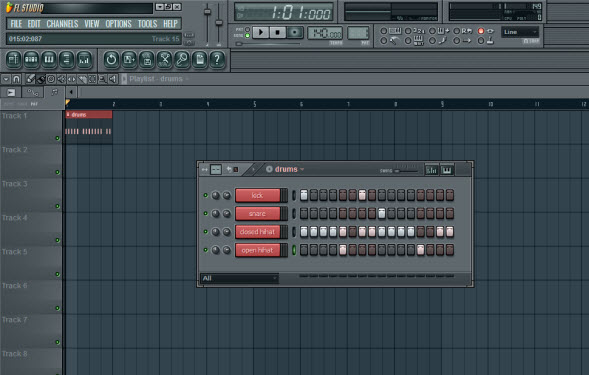Toggle the magnet snap icon in Playlist
The width and height of the screenshot is (589, 375).
(16, 79)
